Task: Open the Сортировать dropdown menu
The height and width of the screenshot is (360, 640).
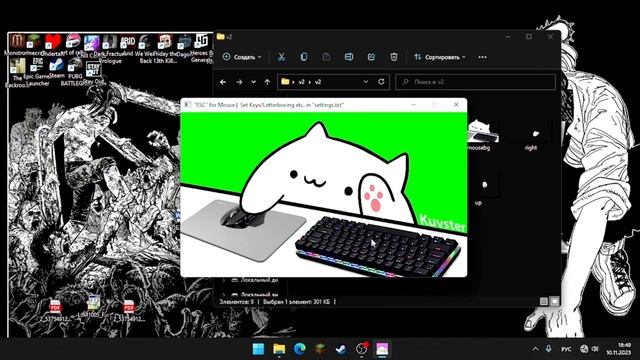Action: click(440, 57)
